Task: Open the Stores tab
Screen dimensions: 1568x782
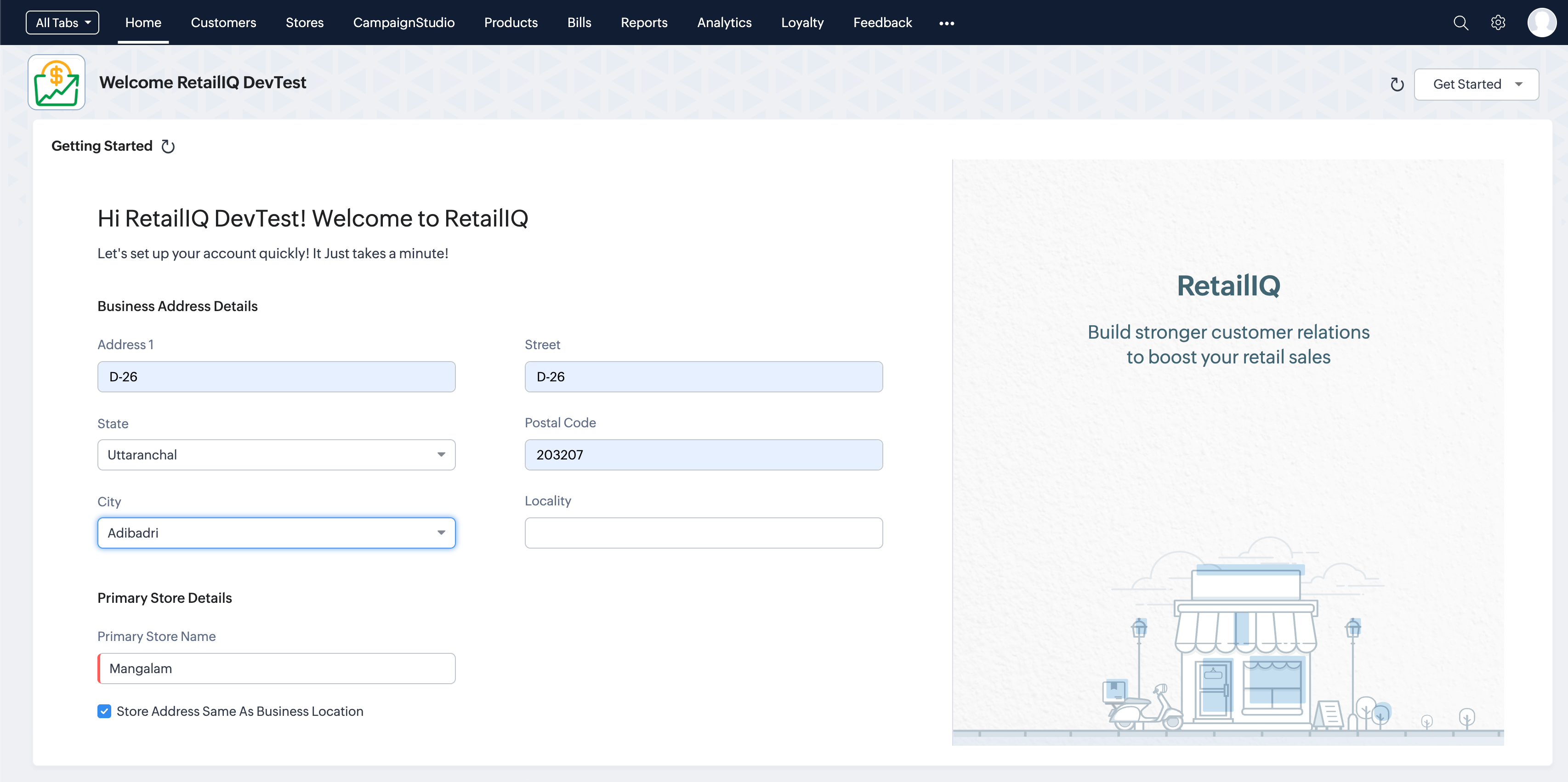Action: (x=304, y=23)
